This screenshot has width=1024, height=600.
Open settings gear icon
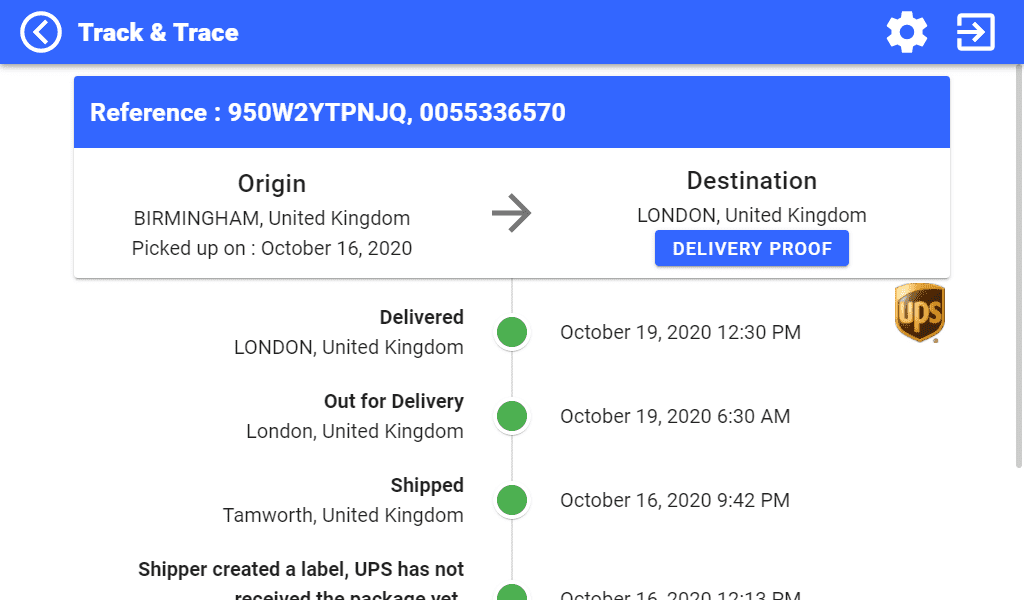coord(907,32)
